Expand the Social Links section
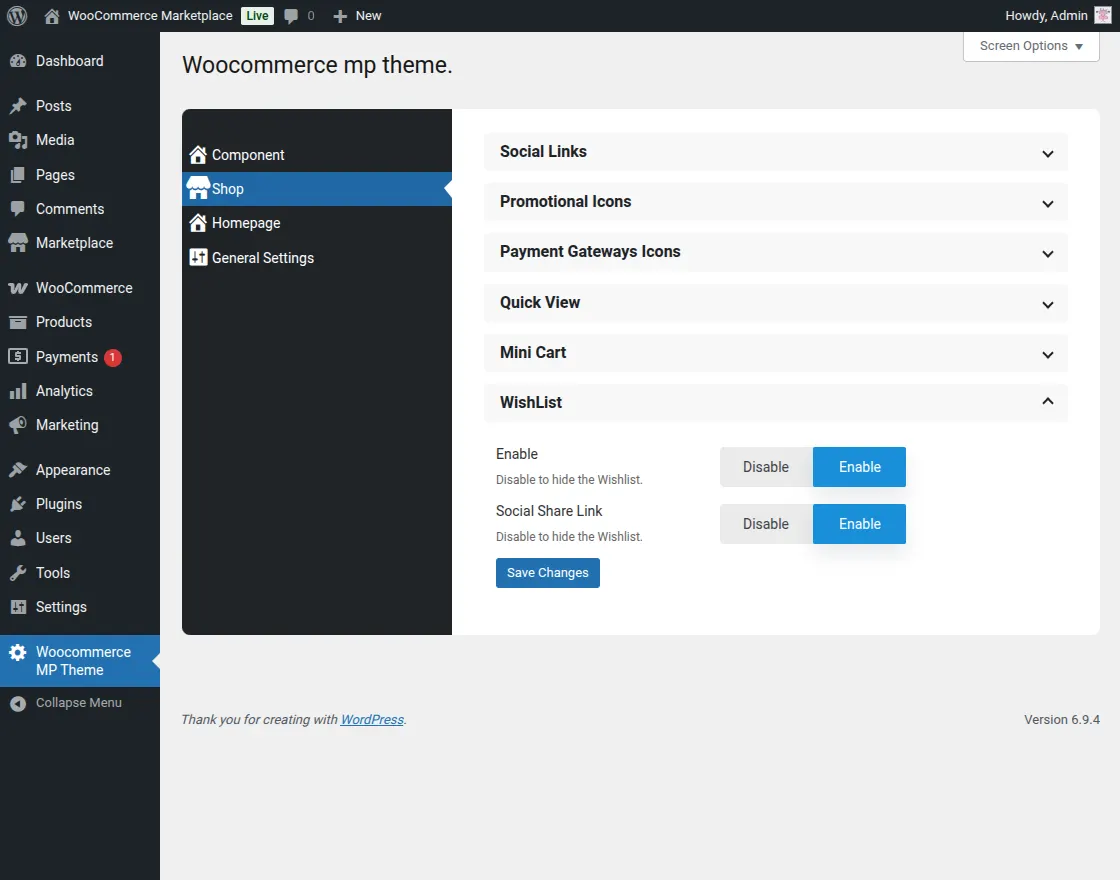 point(776,152)
